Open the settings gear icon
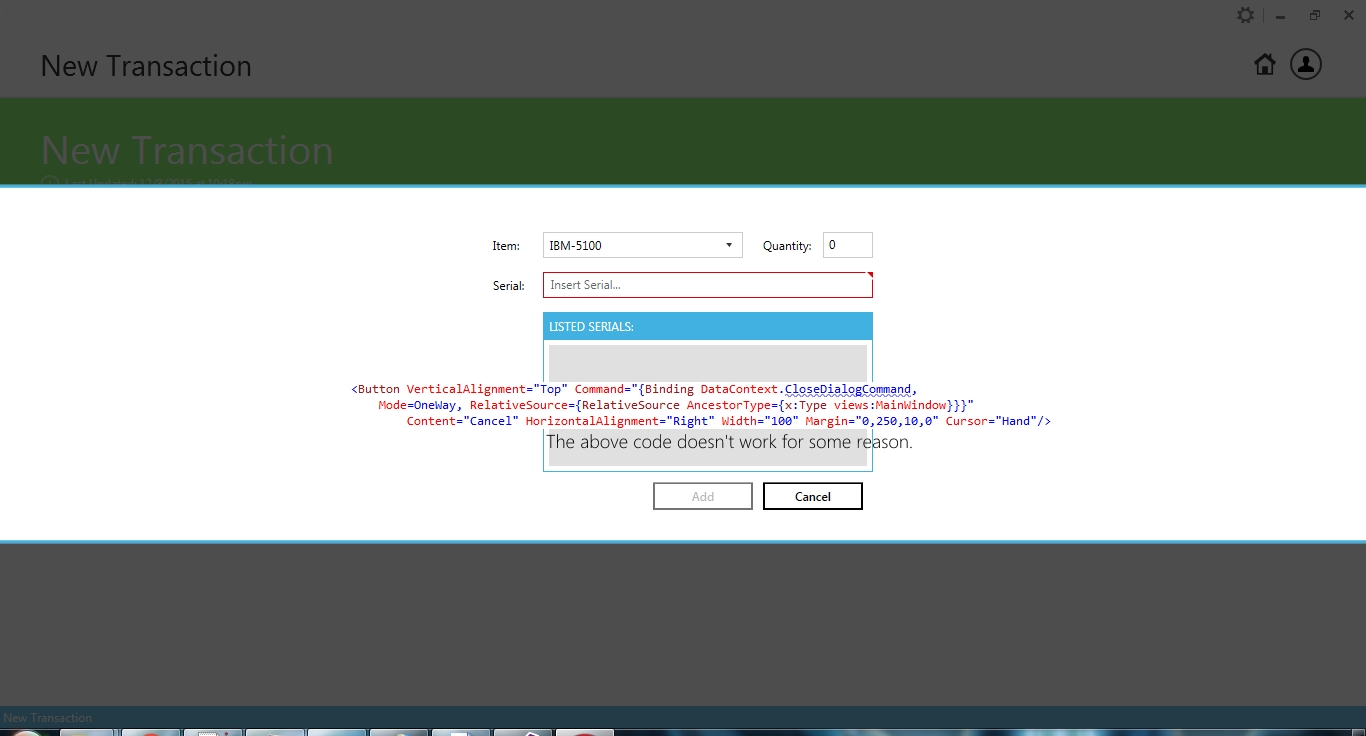Image resolution: width=1366 pixels, height=736 pixels. (x=1245, y=15)
